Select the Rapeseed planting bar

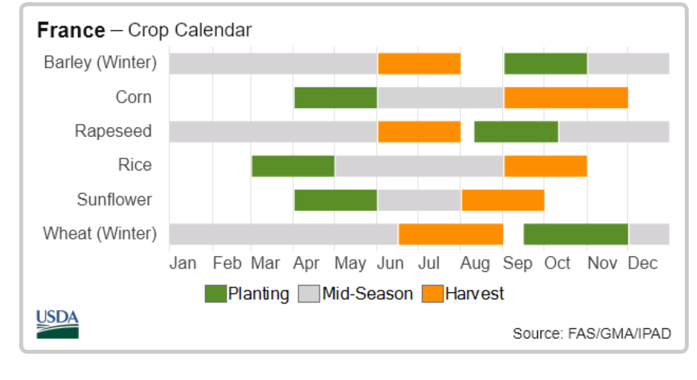pos(516,132)
